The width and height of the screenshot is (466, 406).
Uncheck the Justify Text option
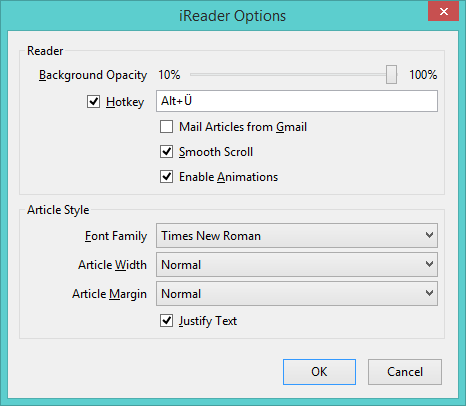166,321
